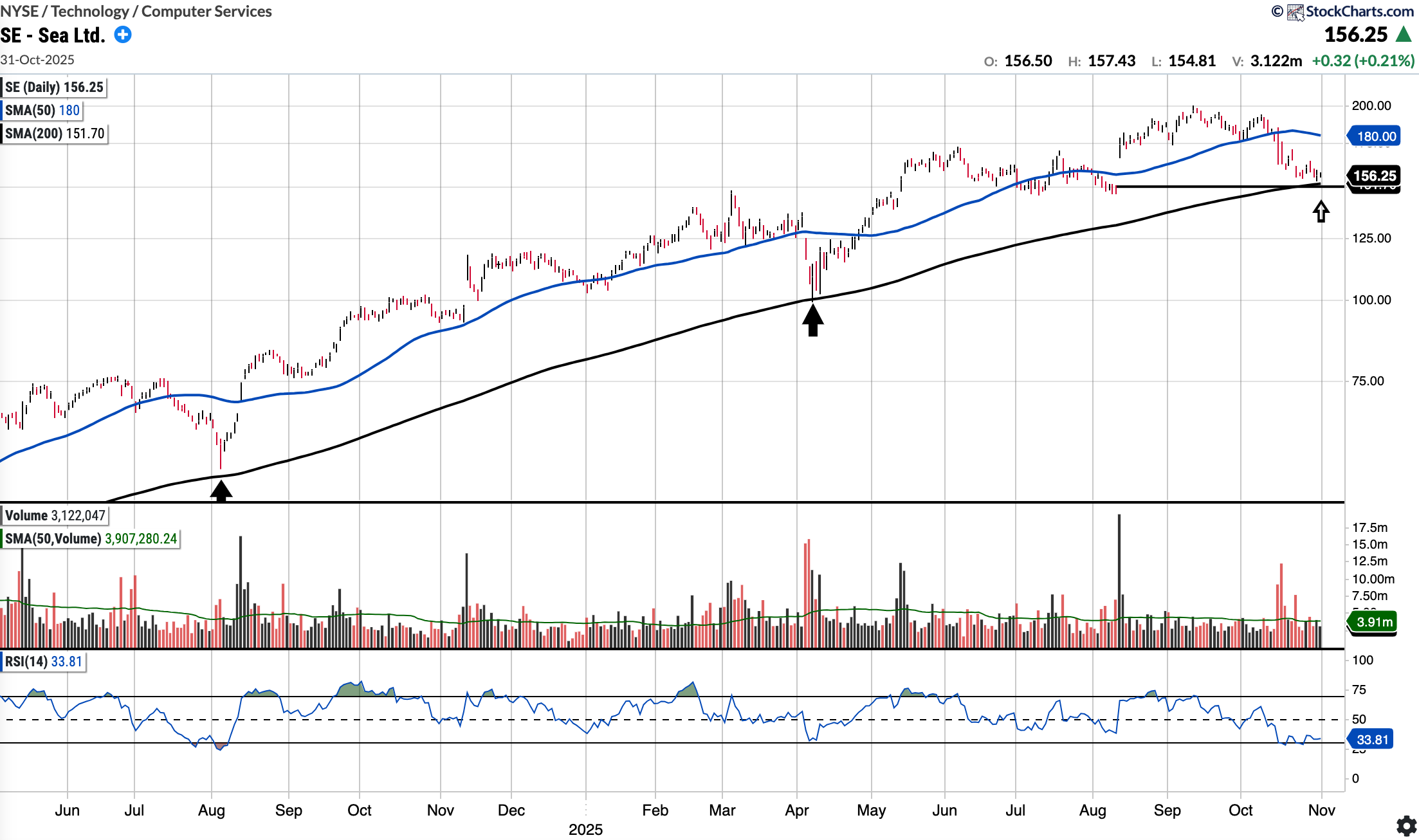This screenshot has height=840, width=1419.
Task: Click the SE - Sea Ltd. title
Action: (x=53, y=35)
